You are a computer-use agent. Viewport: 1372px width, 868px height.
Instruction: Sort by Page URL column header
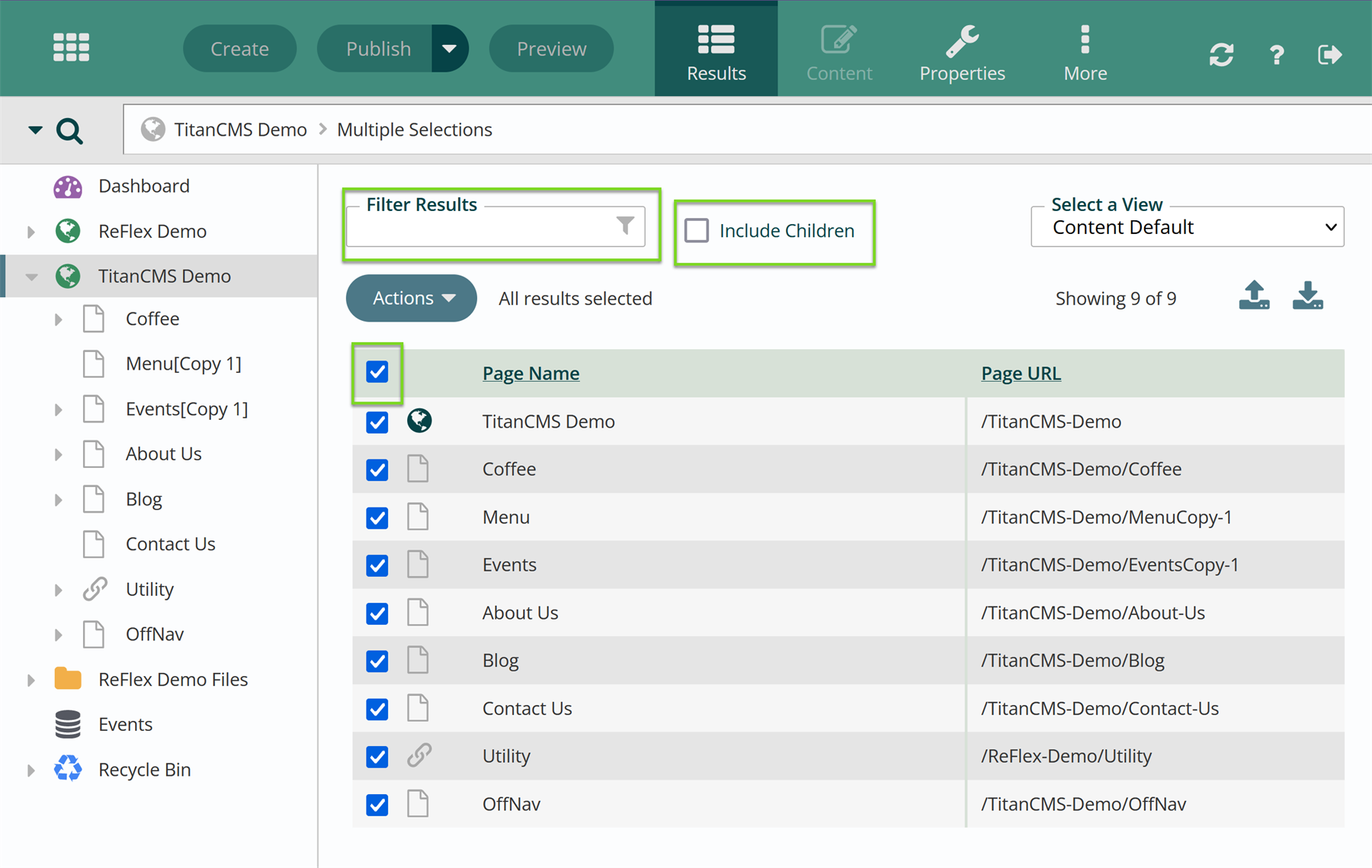pyautogui.click(x=1021, y=373)
